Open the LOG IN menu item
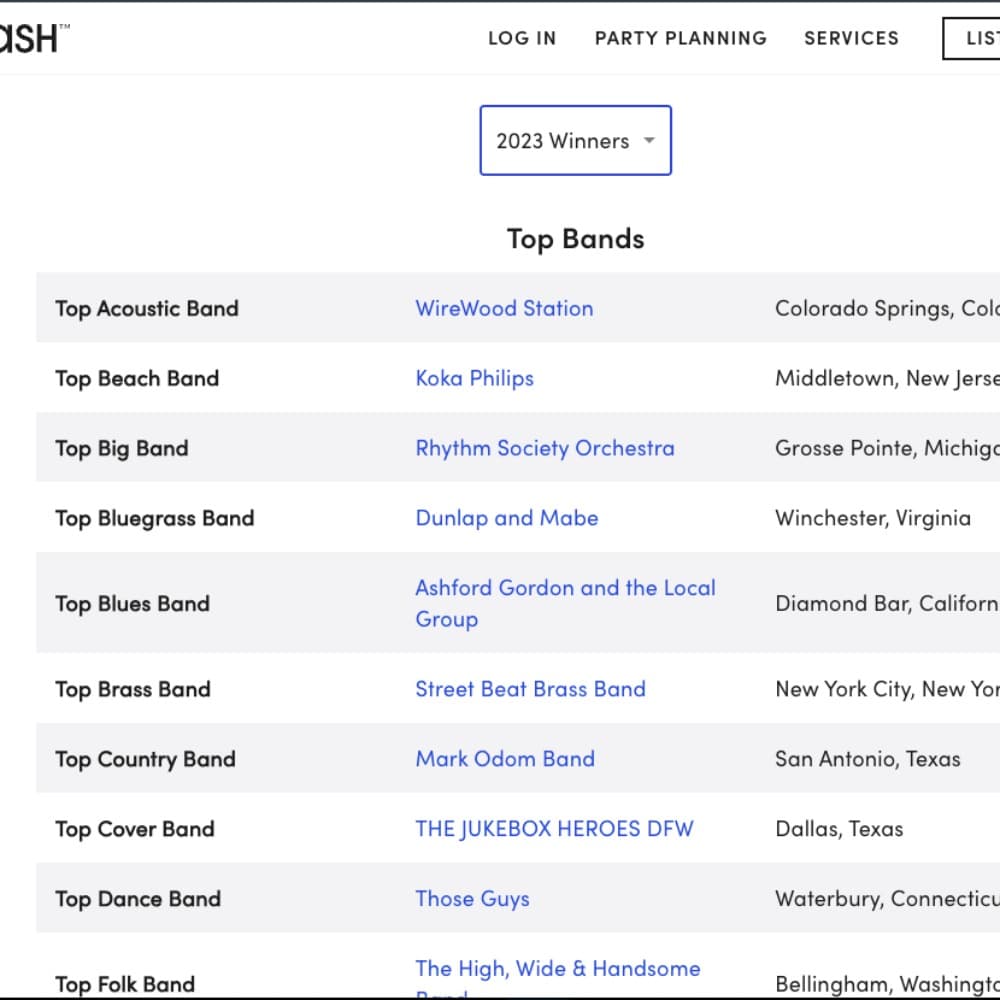 (x=521, y=38)
